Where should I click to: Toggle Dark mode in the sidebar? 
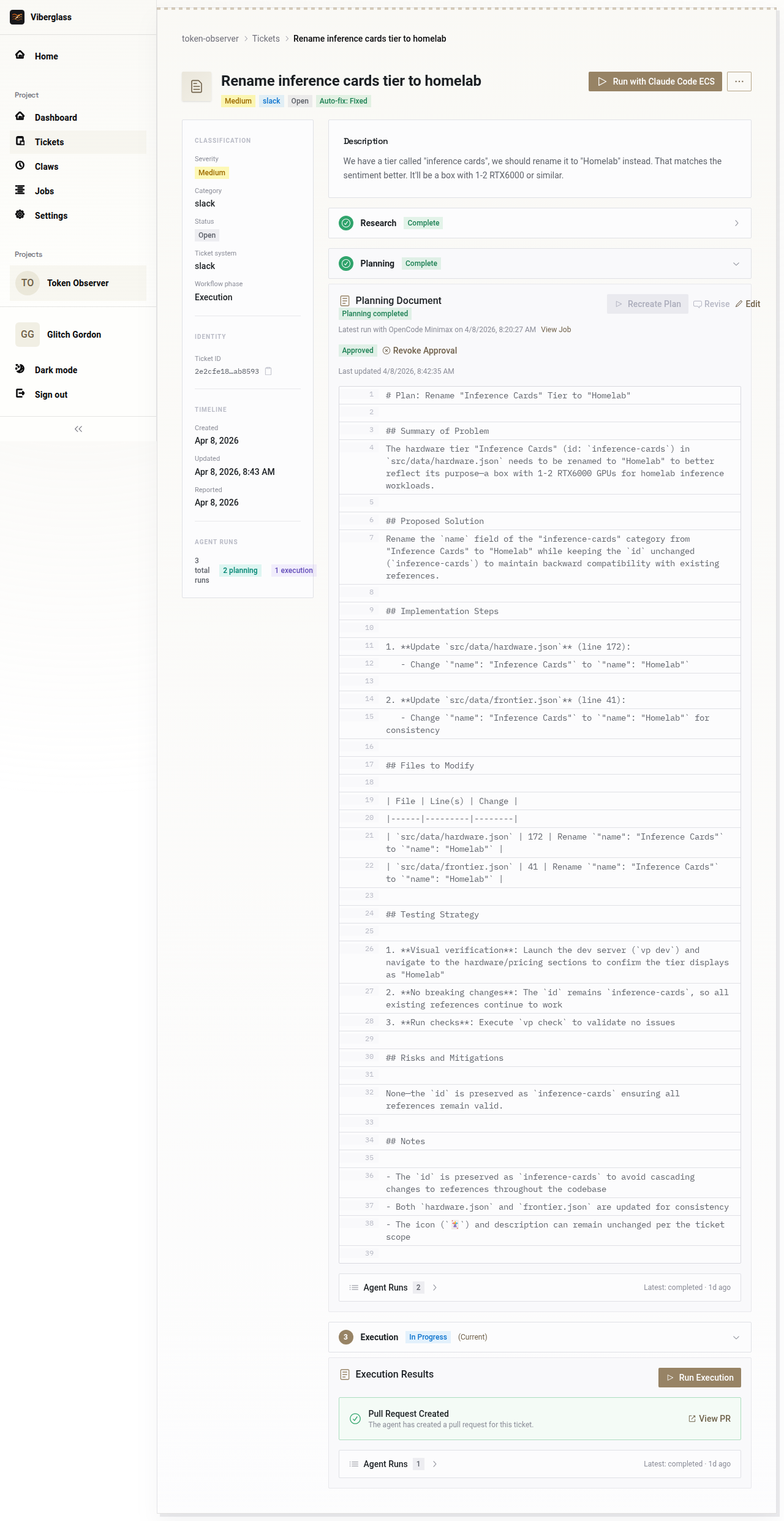coord(55,370)
